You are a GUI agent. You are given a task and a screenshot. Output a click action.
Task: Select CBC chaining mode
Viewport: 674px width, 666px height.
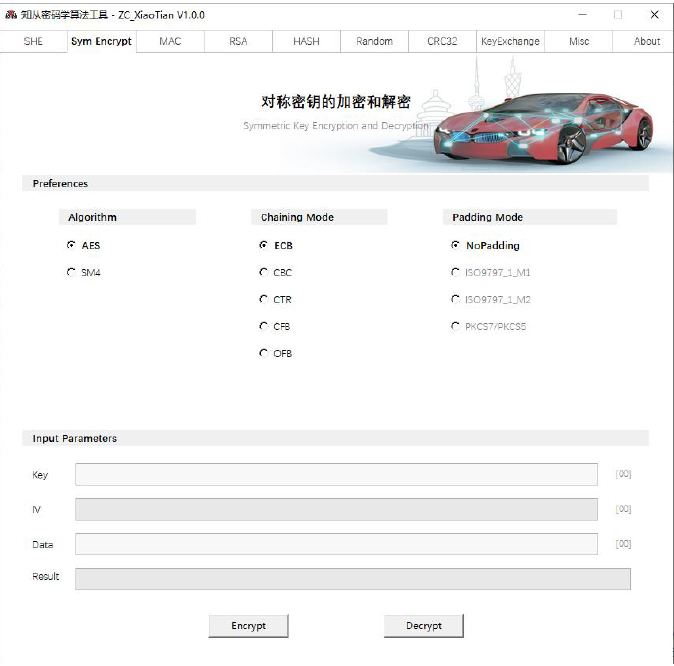264,272
